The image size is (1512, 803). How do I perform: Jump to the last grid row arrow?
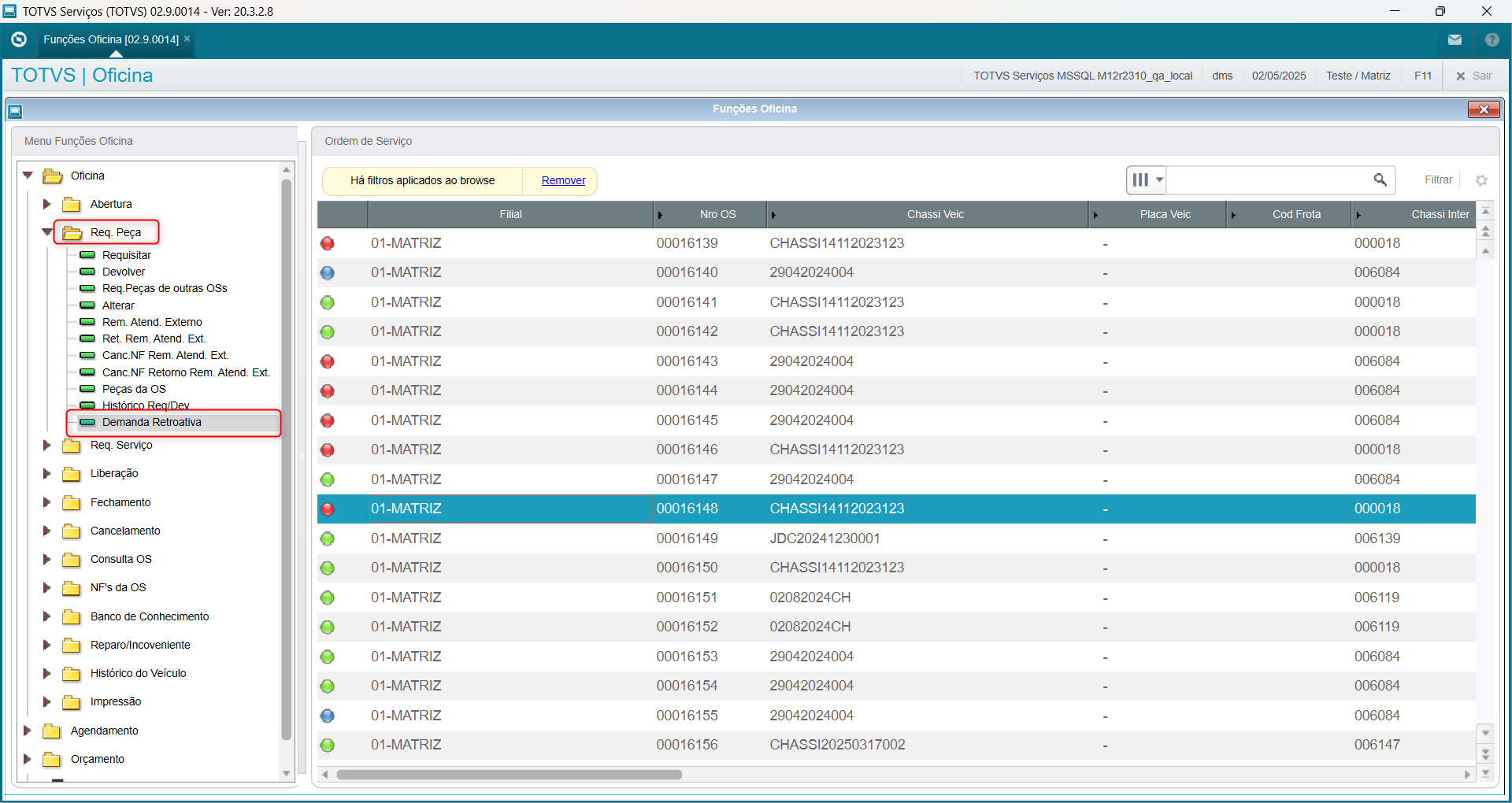click(1485, 773)
